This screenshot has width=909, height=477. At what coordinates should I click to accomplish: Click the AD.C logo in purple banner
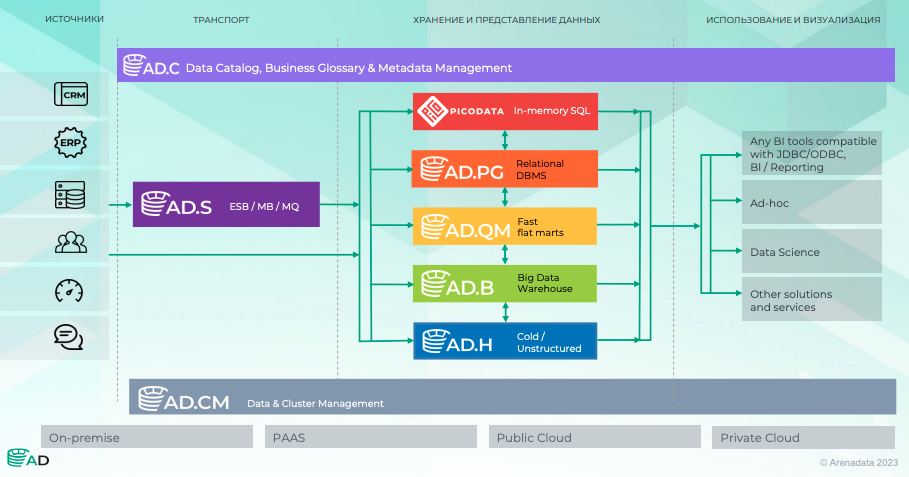tap(151, 66)
